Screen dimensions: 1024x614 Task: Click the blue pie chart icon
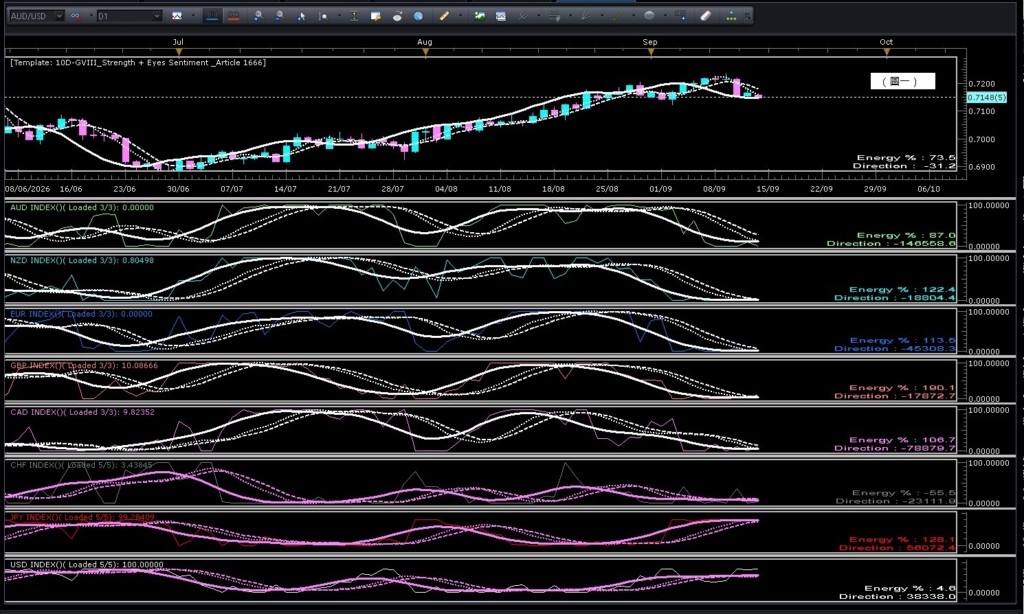point(418,16)
